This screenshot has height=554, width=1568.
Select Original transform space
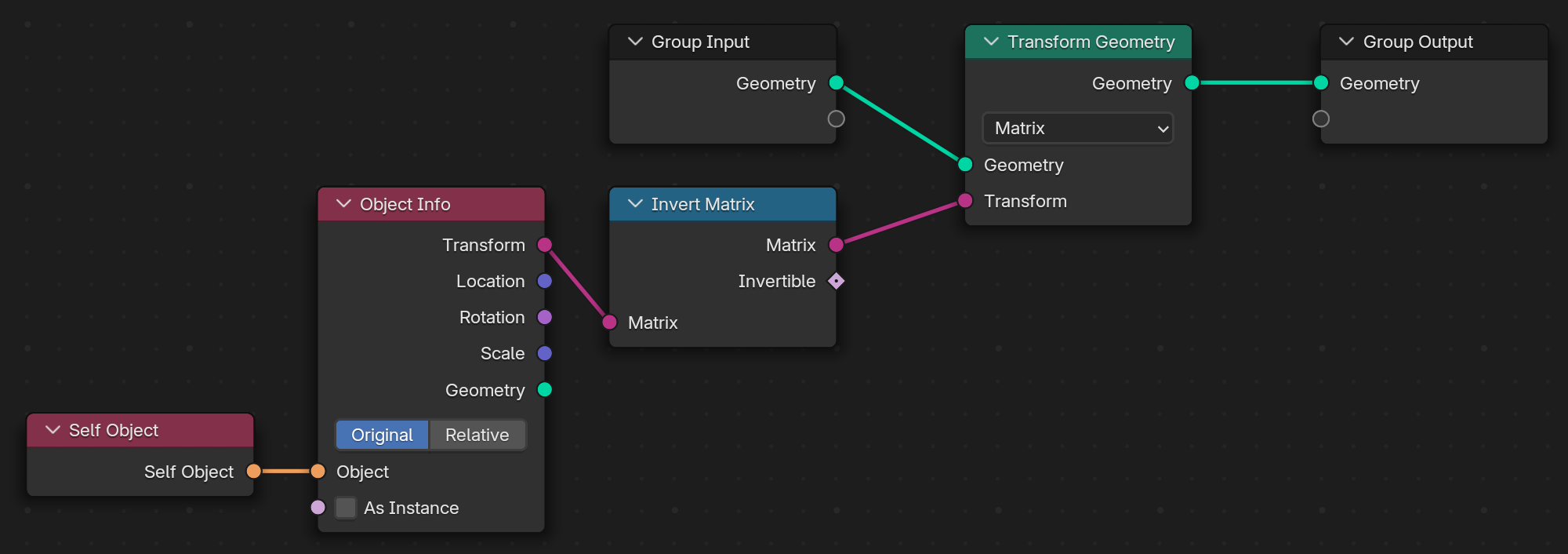382,435
